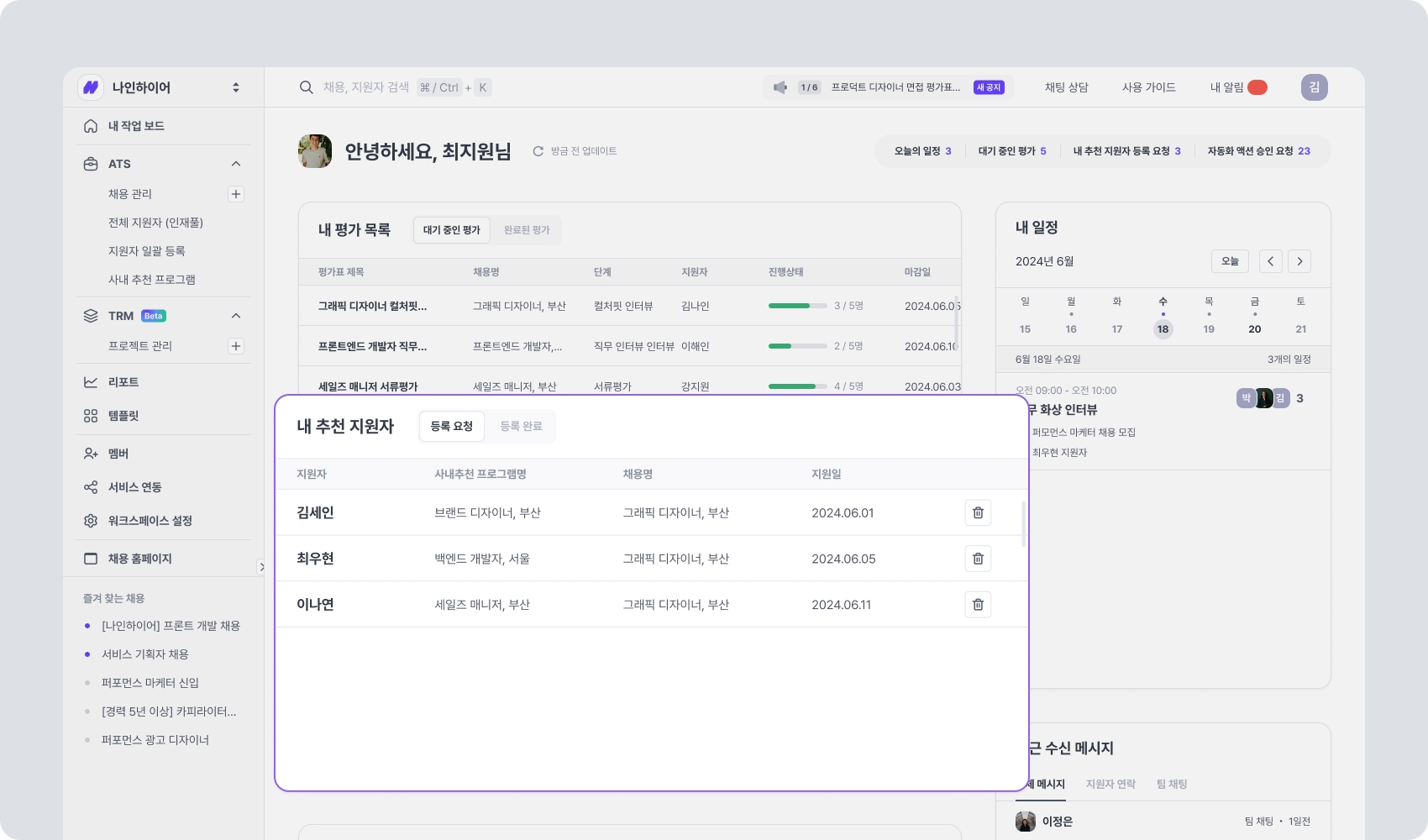The image size is (1428, 840).
Task: Open applicant 김세인 row
Action: (x=652, y=512)
